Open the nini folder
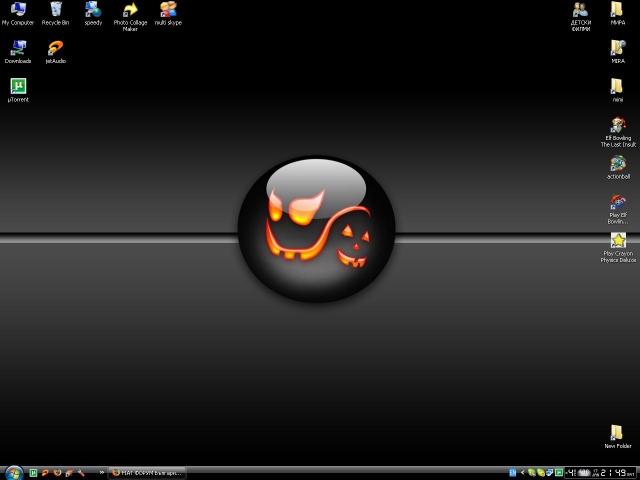640x480 pixels. tap(617, 87)
